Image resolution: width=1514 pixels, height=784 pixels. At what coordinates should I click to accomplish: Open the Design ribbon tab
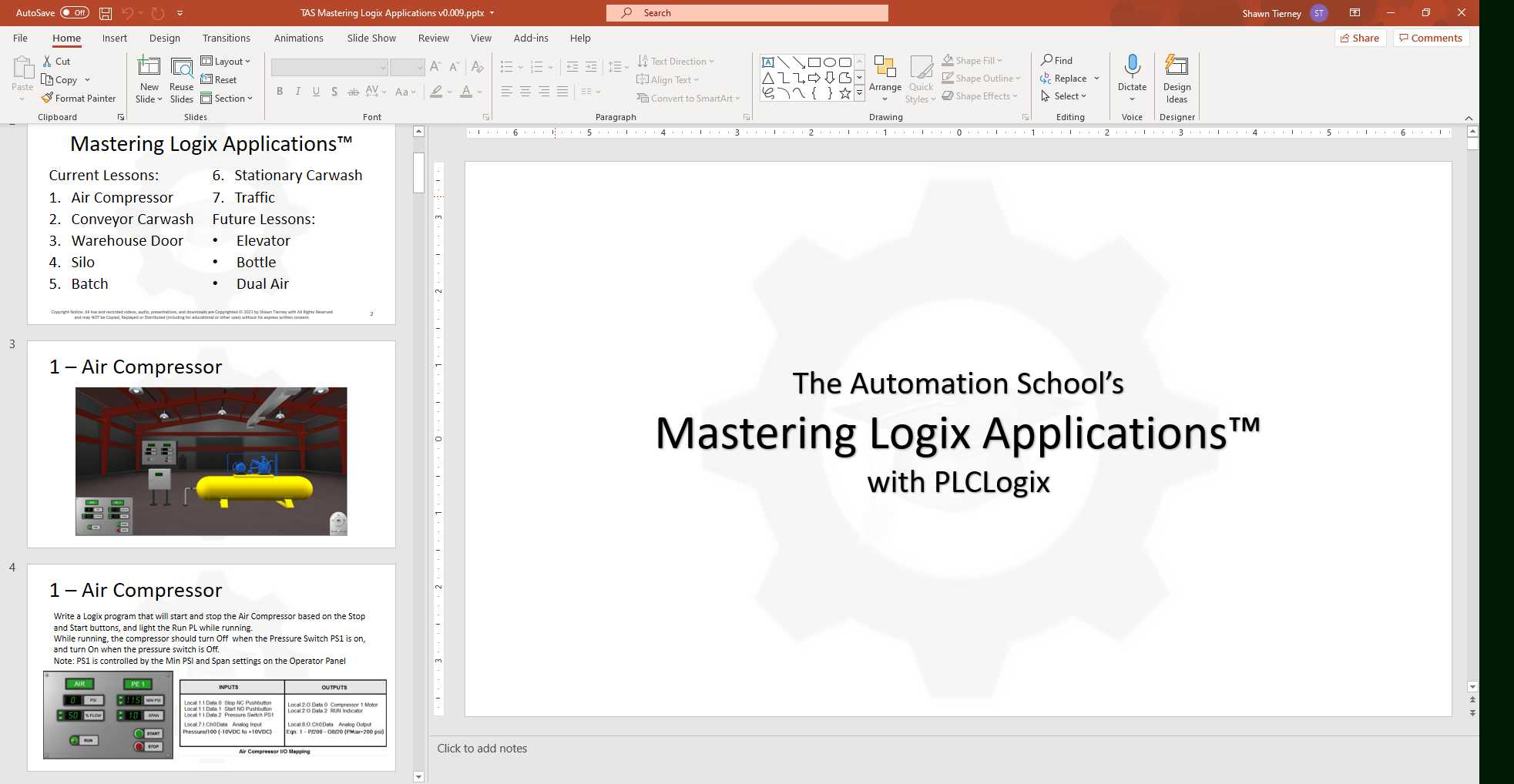click(165, 38)
